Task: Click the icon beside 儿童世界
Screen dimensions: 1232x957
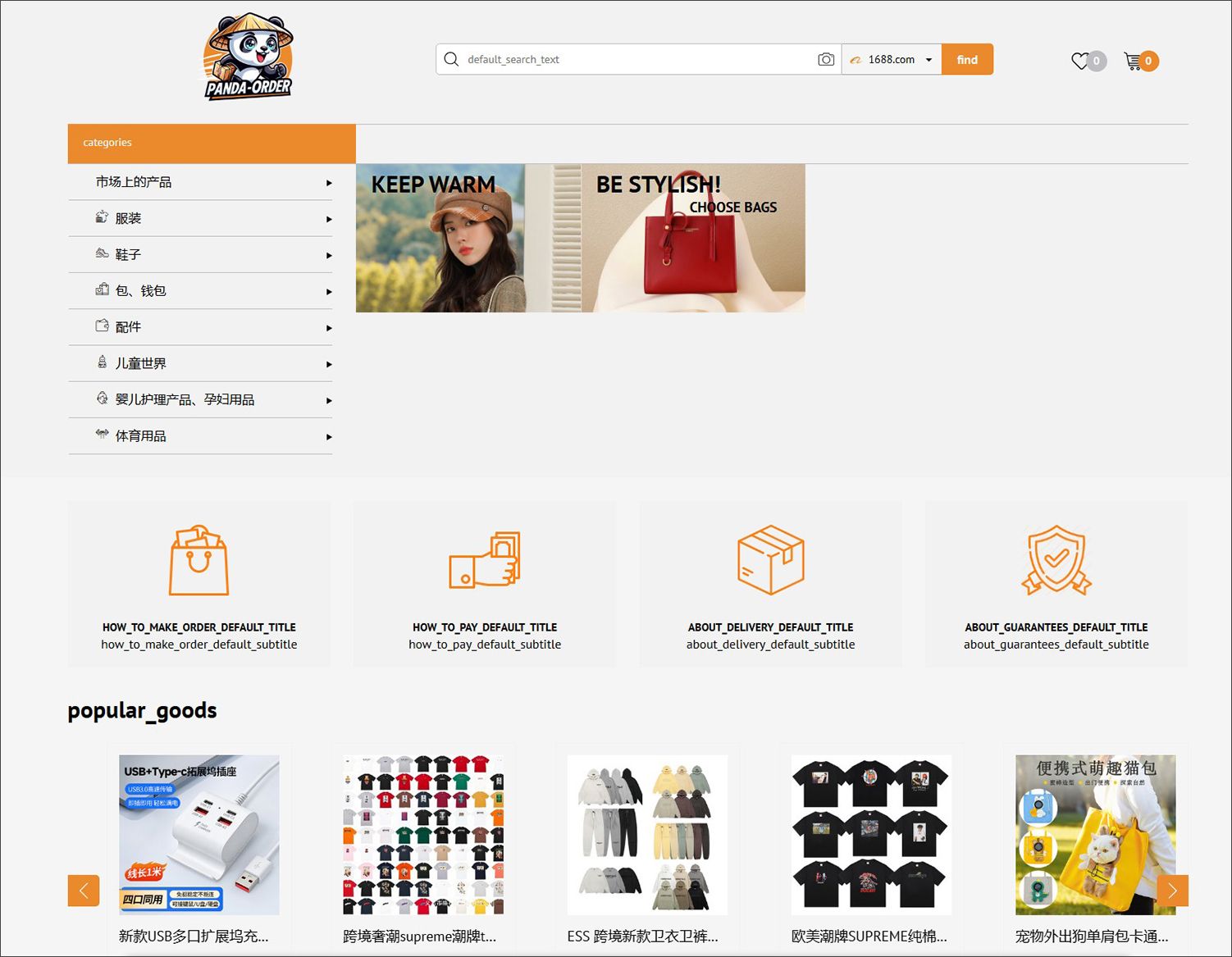Action: click(x=102, y=362)
